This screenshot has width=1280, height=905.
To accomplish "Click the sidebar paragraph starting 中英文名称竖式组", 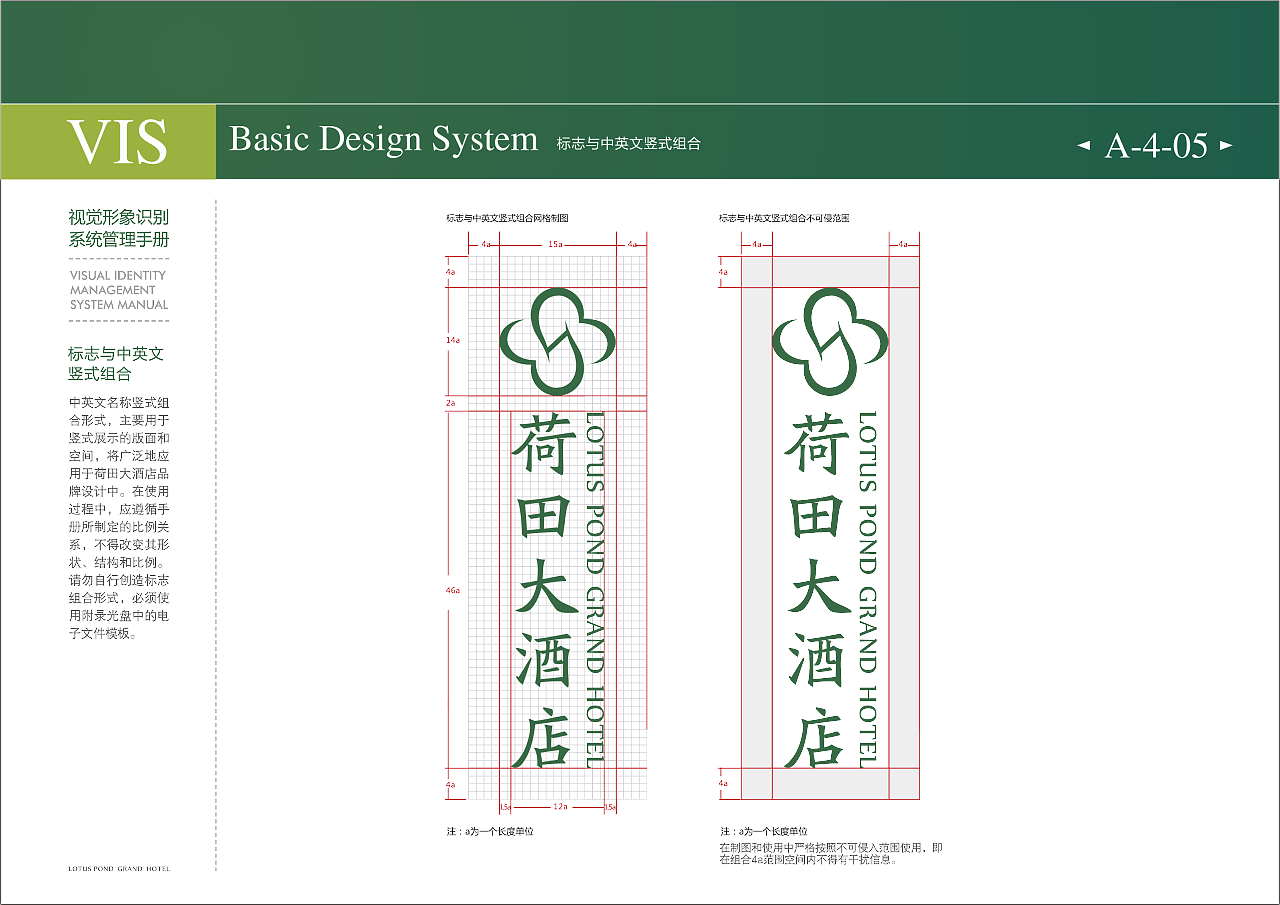I will 119,518.
